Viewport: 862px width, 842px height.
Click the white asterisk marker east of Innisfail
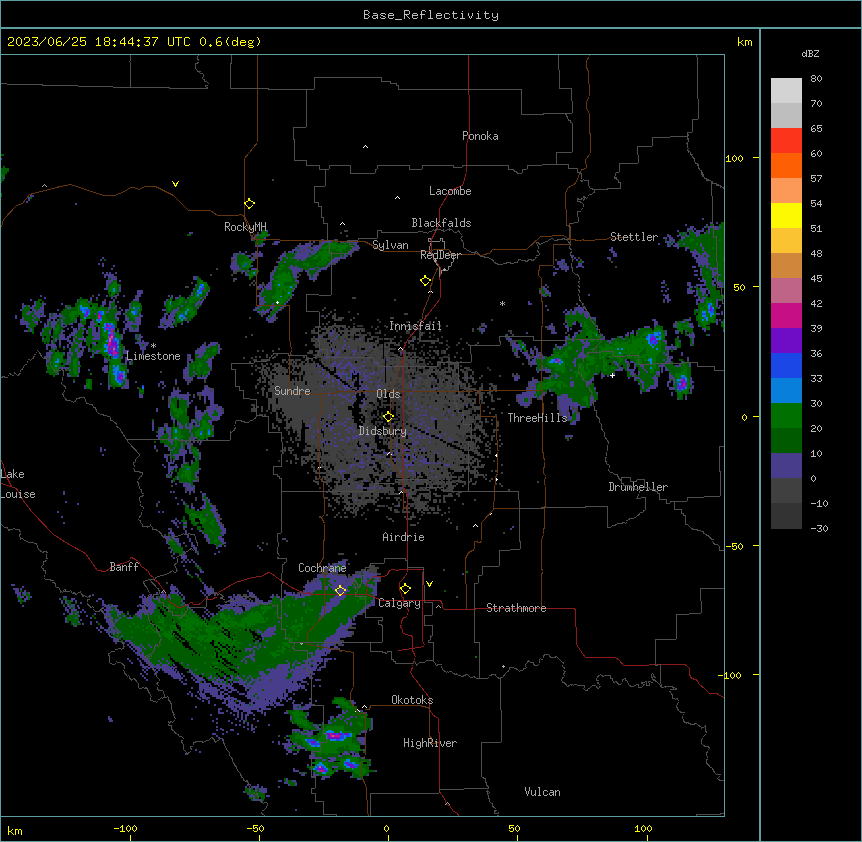(x=502, y=303)
